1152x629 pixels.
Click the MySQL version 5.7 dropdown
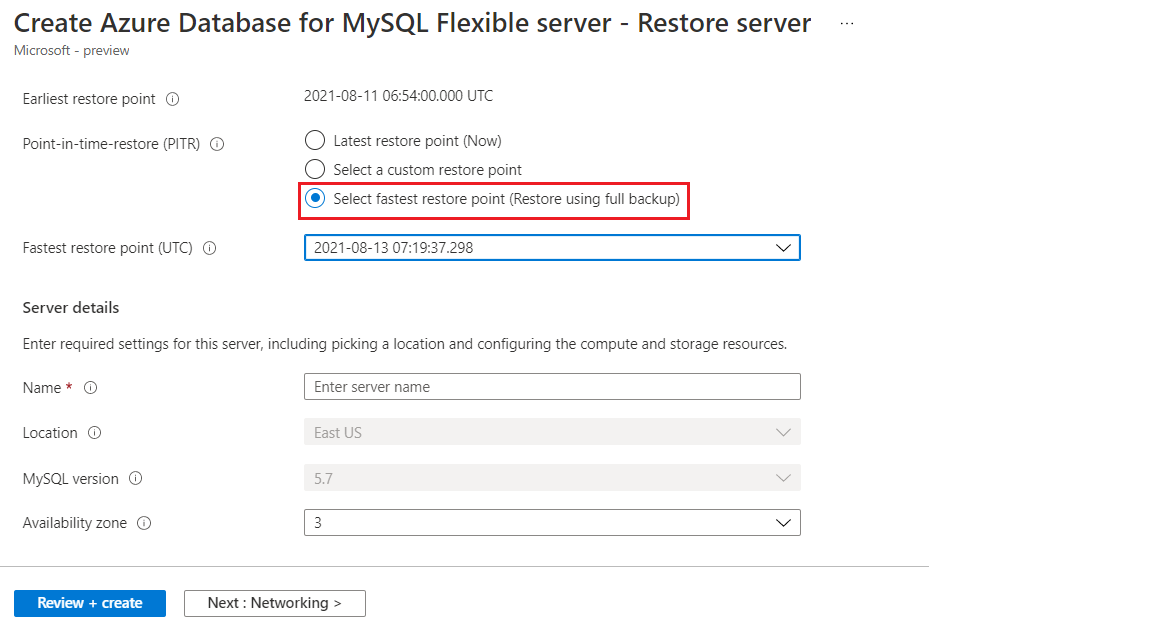tap(552, 478)
